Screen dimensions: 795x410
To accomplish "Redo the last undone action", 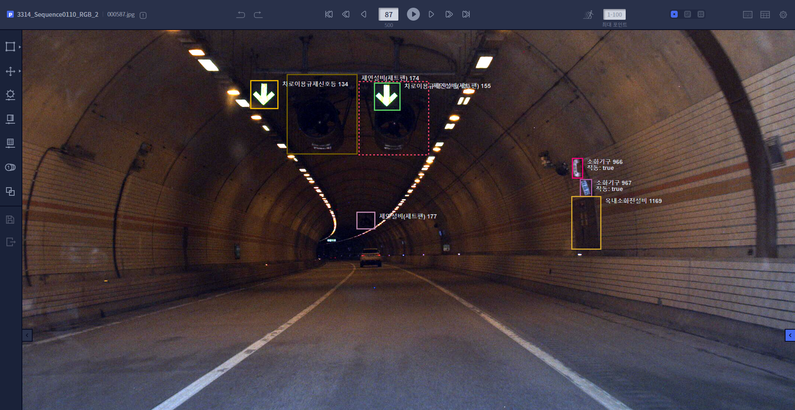I will (258, 15).
